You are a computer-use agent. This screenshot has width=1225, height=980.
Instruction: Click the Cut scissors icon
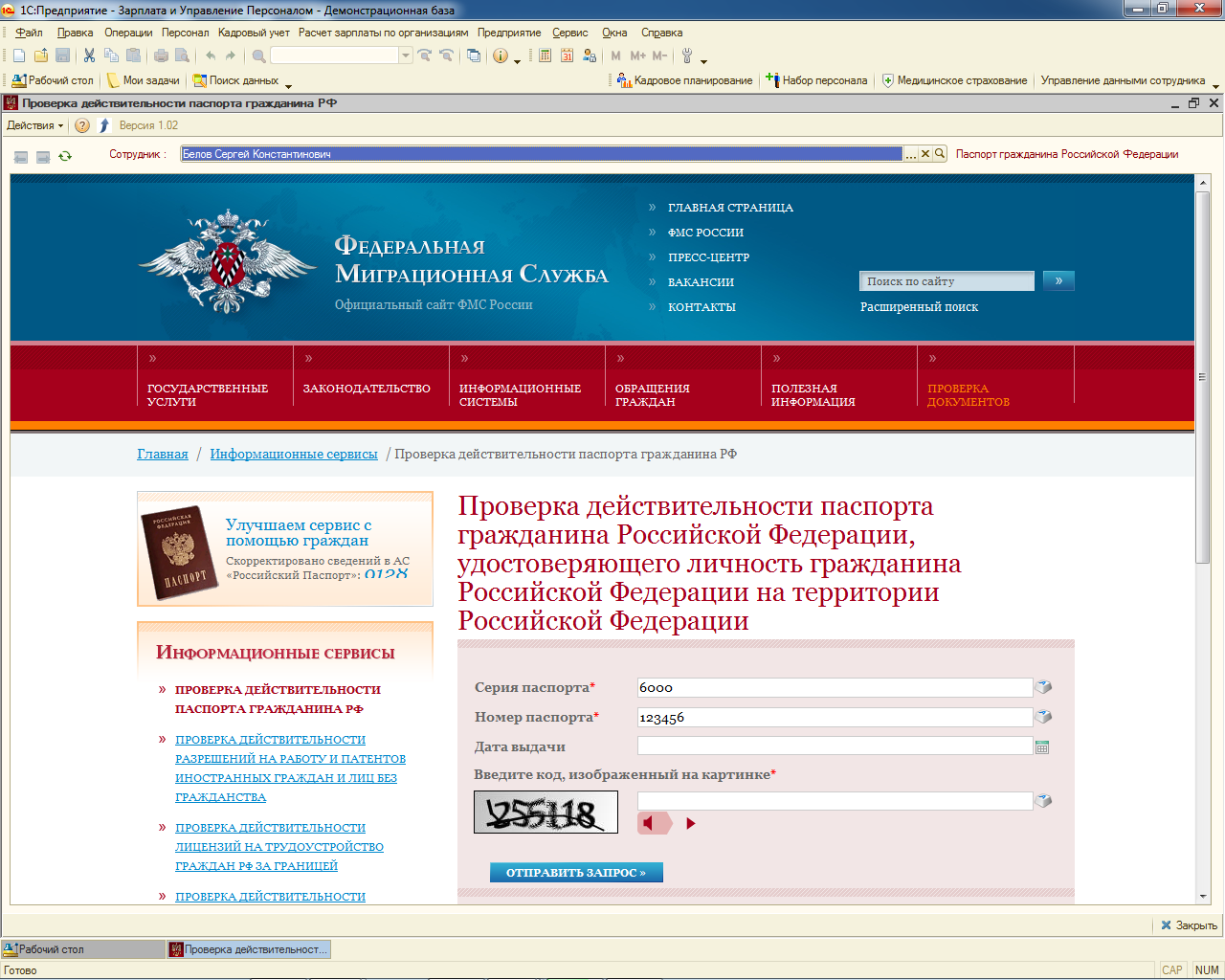(x=89, y=56)
